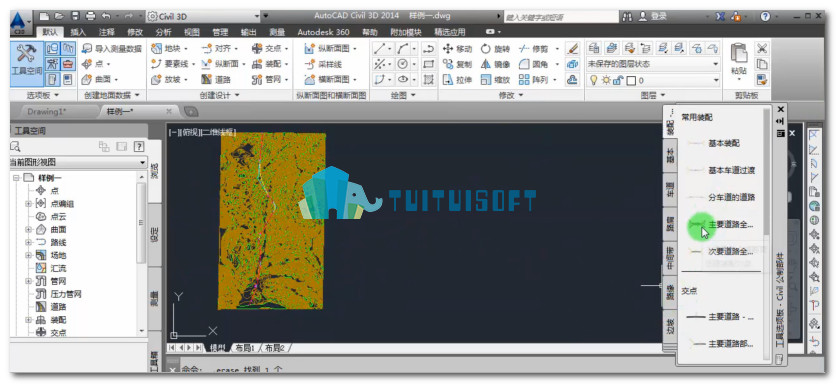Click the layer 0 color swatch square

click(x=631, y=81)
